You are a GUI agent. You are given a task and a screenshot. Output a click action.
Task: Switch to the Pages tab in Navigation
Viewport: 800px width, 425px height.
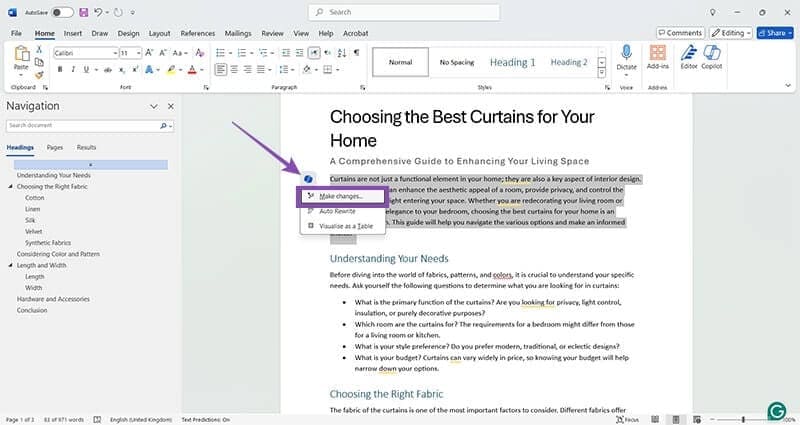point(55,147)
